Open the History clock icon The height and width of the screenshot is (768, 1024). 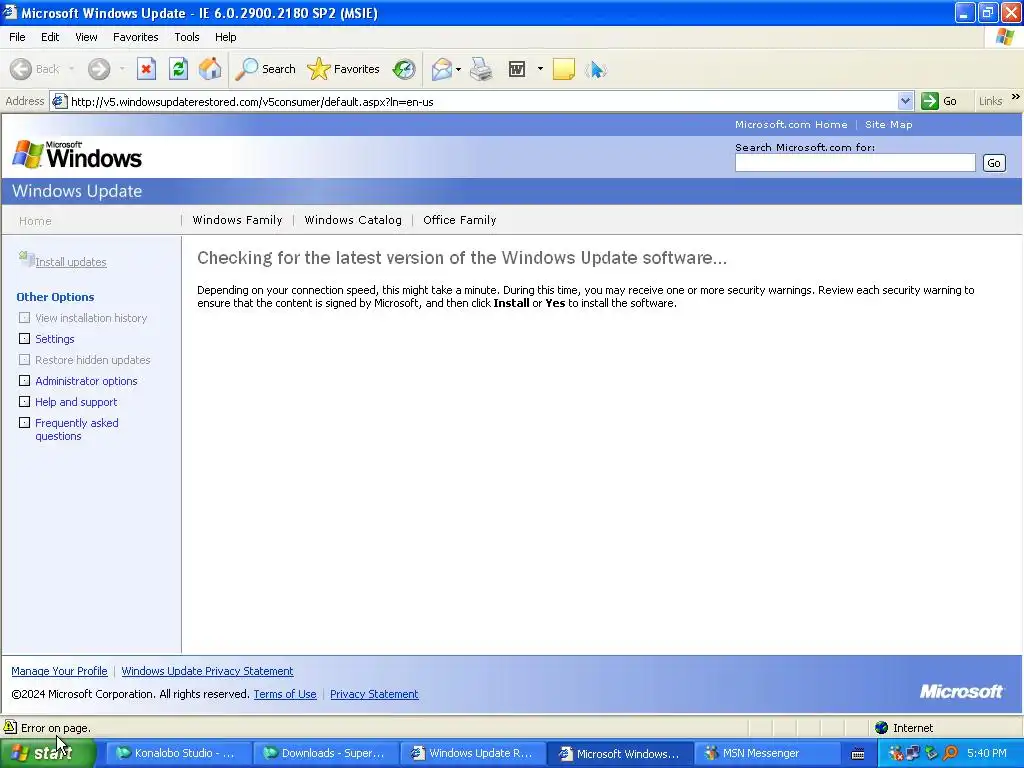pos(404,69)
